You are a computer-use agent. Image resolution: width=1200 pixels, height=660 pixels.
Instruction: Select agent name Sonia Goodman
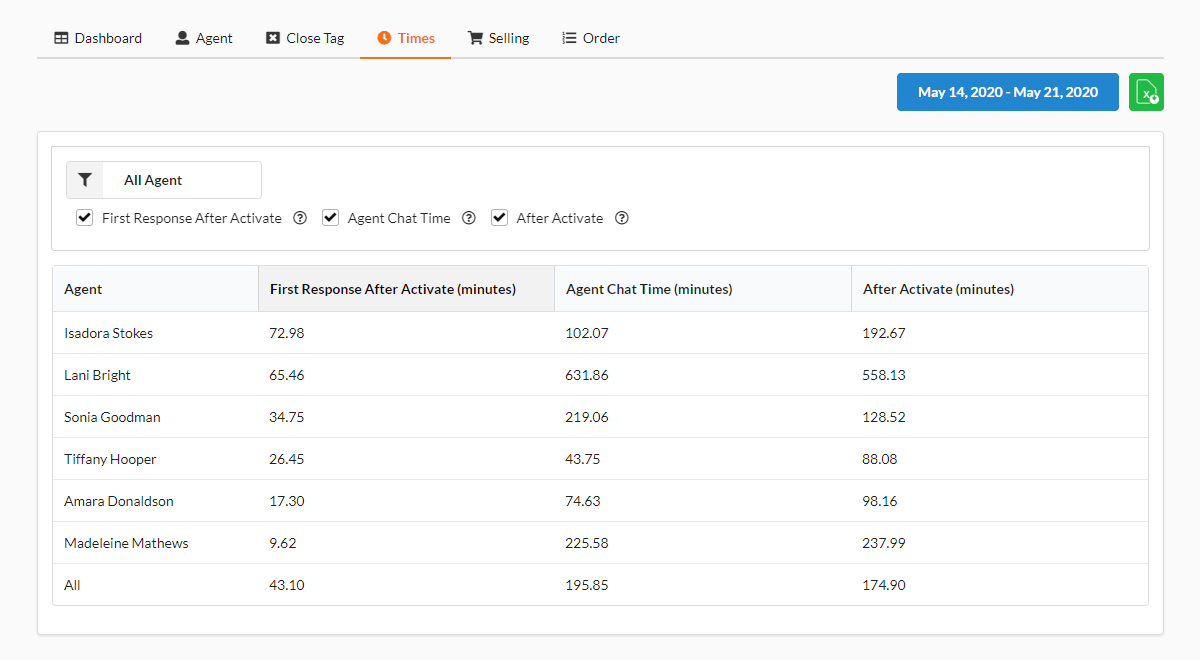[x=112, y=417]
